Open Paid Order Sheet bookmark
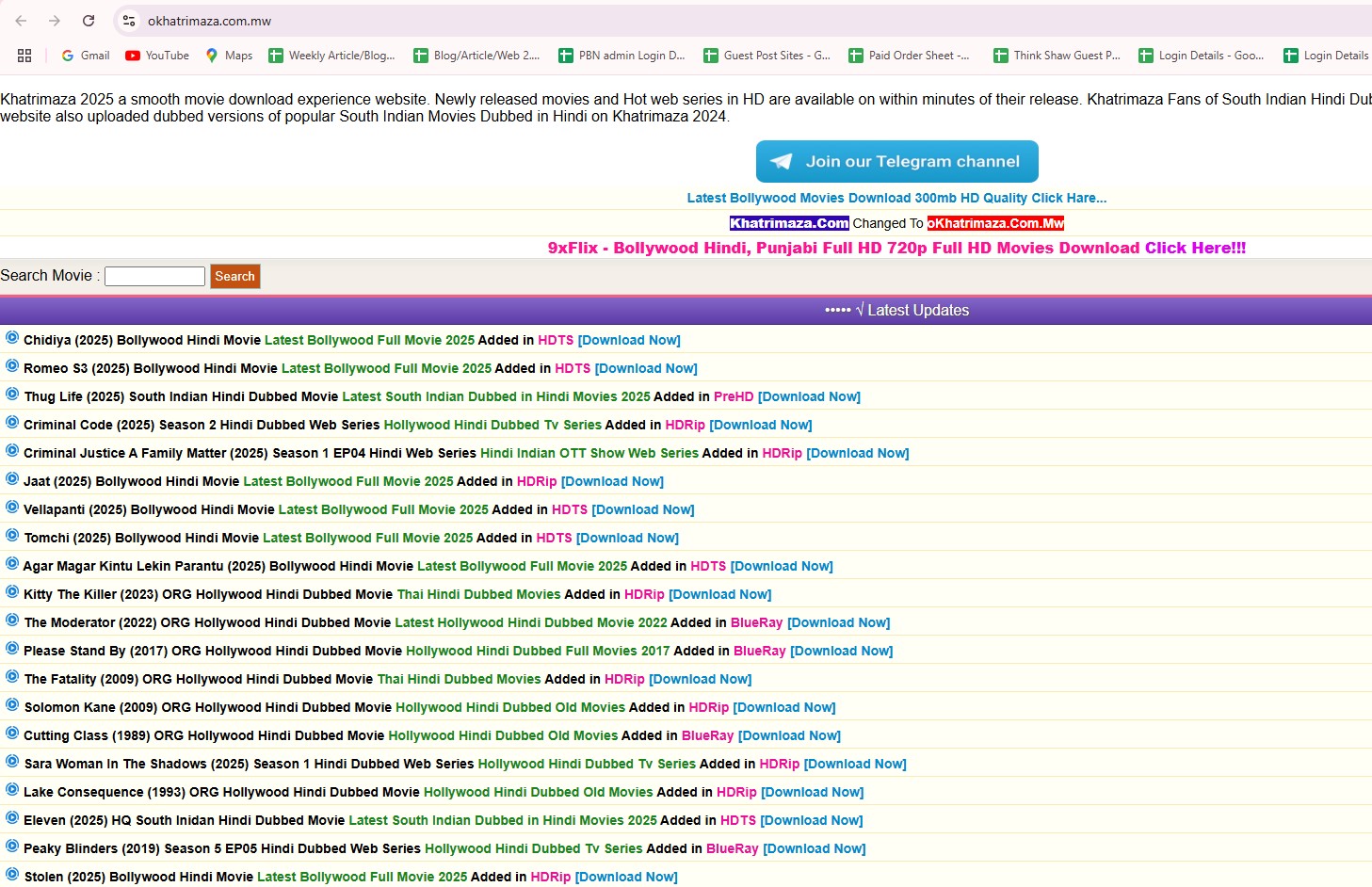This screenshot has width=1372, height=887. (909, 56)
